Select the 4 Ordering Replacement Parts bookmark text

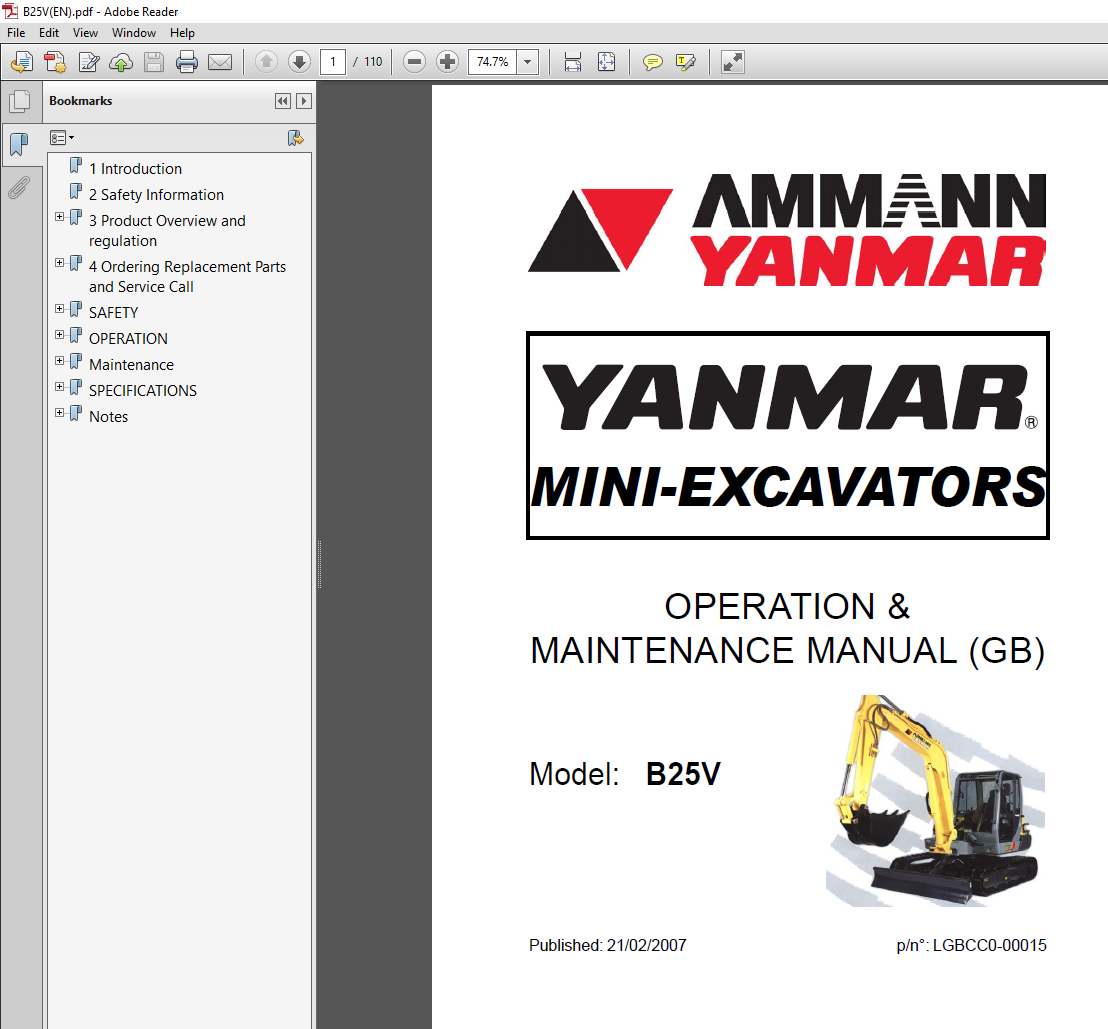(187, 277)
